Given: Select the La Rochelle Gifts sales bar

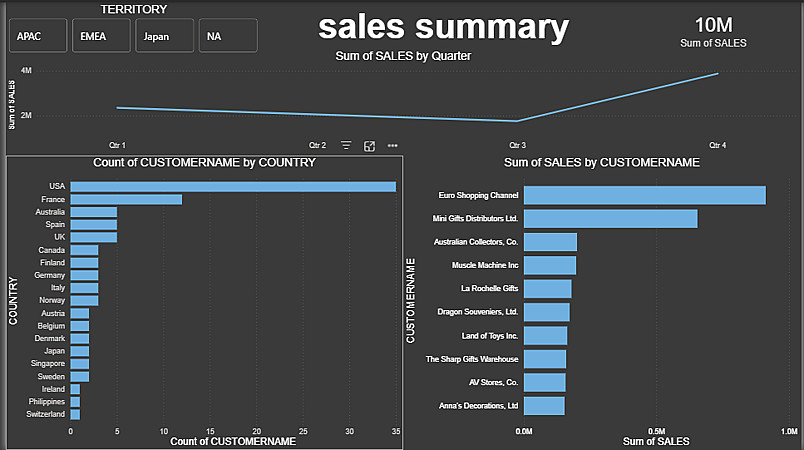Looking at the screenshot, I should click(548, 289).
